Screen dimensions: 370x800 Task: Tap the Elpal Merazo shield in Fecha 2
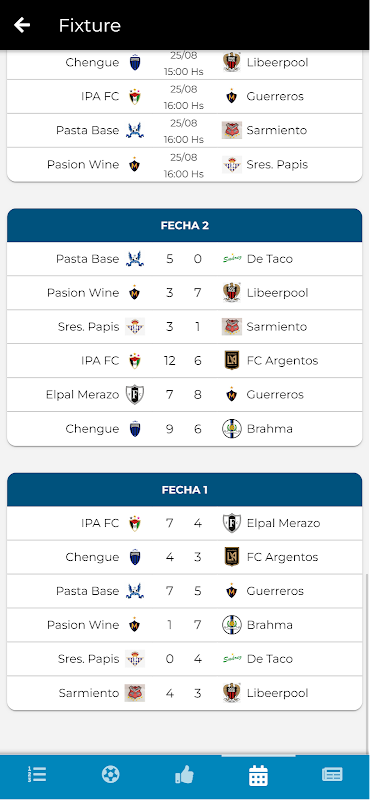coord(135,394)
